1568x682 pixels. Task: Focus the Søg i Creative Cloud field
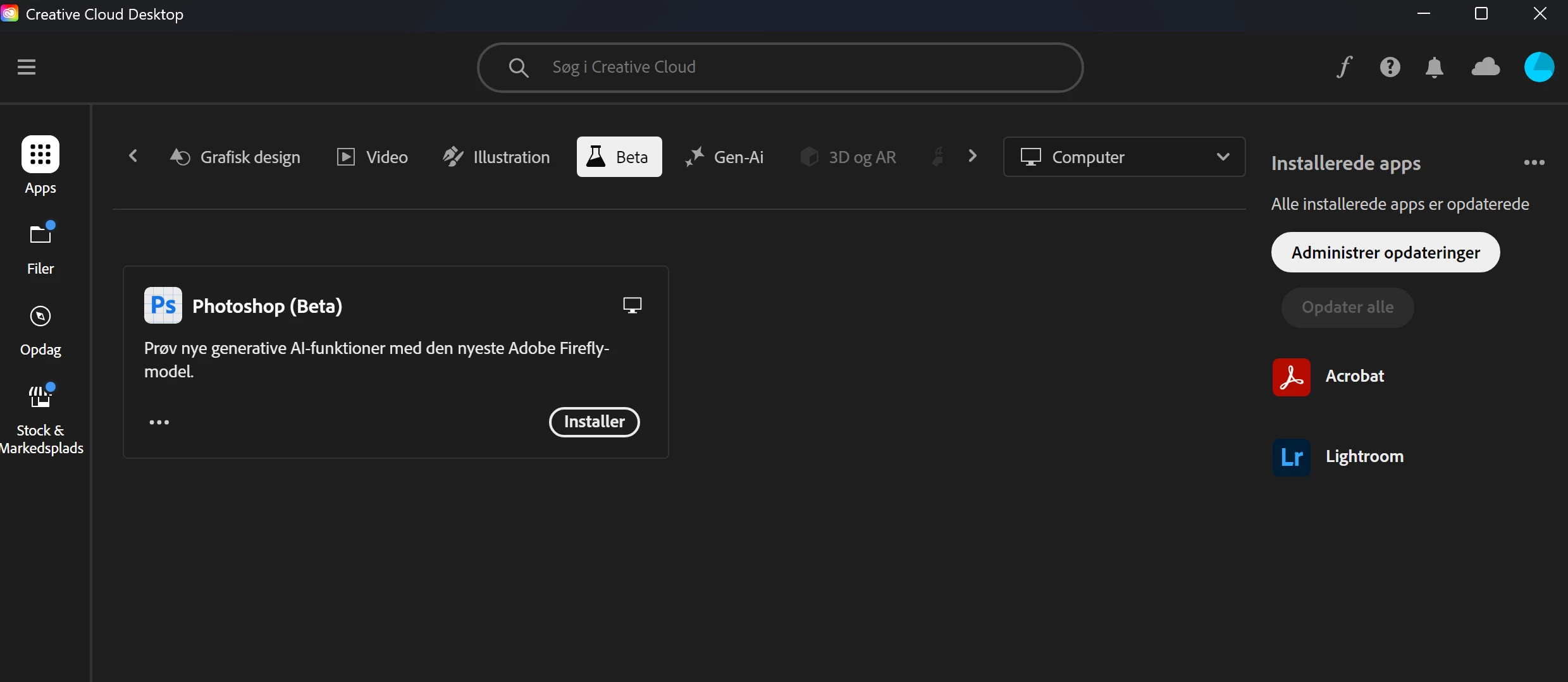780,68
